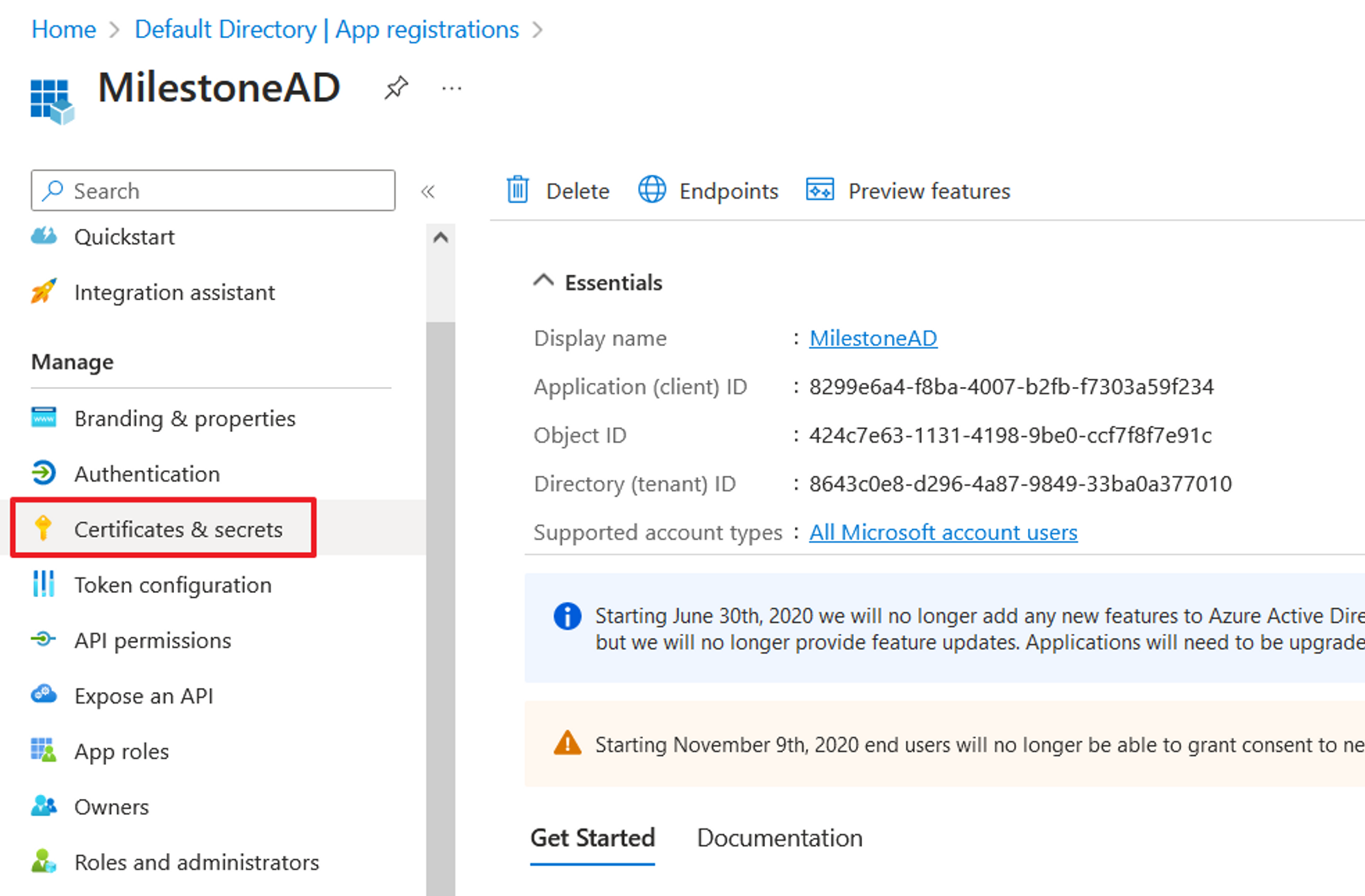Navigate to Home via the breadcrumb
Image resolution: width=1365 pixels, height=896 pixels.
coord(63,29)
